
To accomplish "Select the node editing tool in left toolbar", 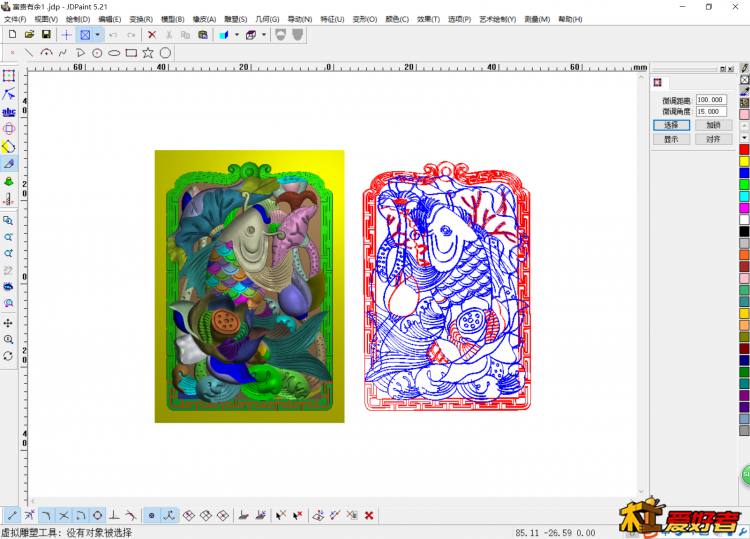I will [9, 94].
